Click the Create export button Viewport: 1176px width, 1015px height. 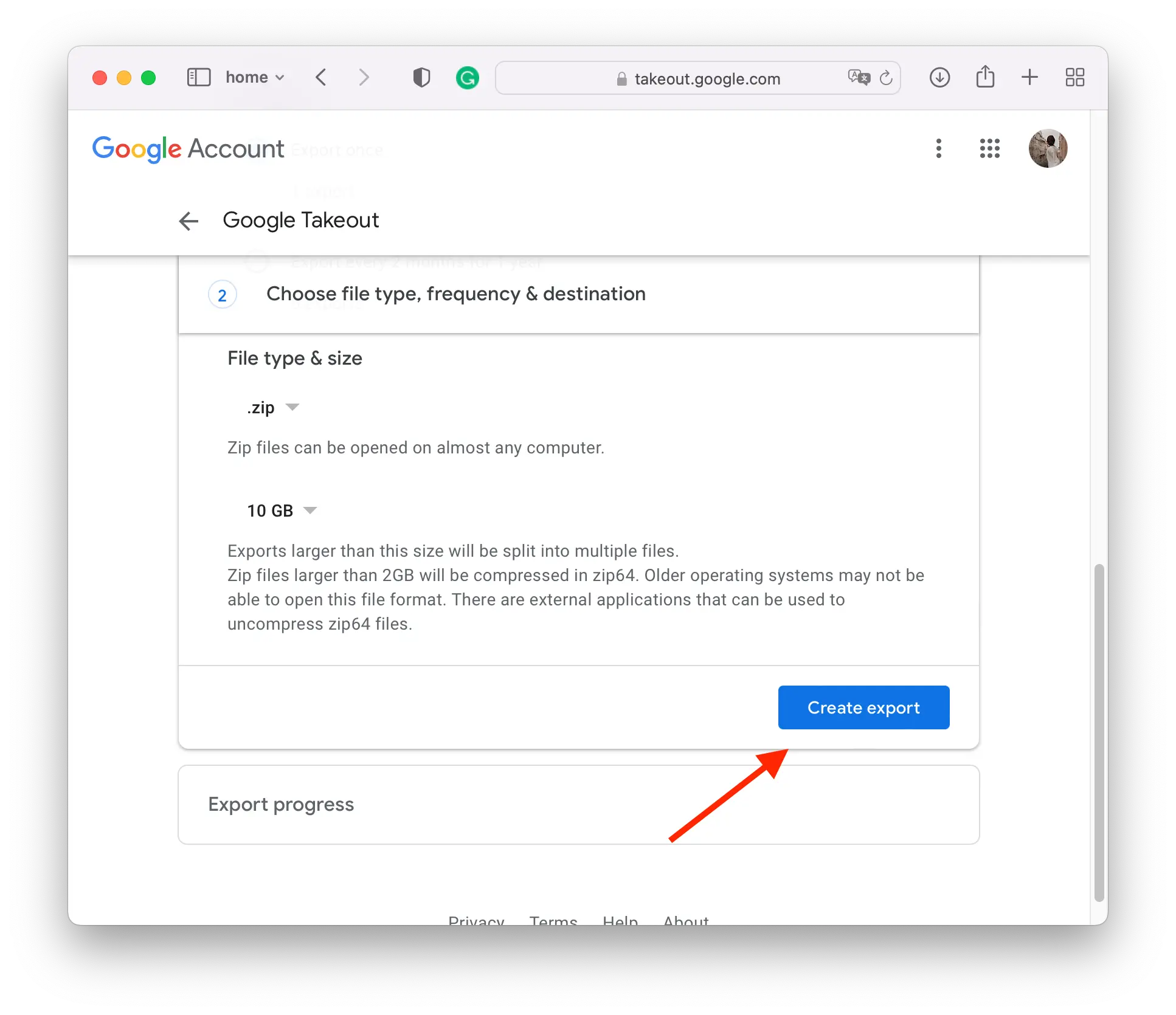[x=863, y=707]
